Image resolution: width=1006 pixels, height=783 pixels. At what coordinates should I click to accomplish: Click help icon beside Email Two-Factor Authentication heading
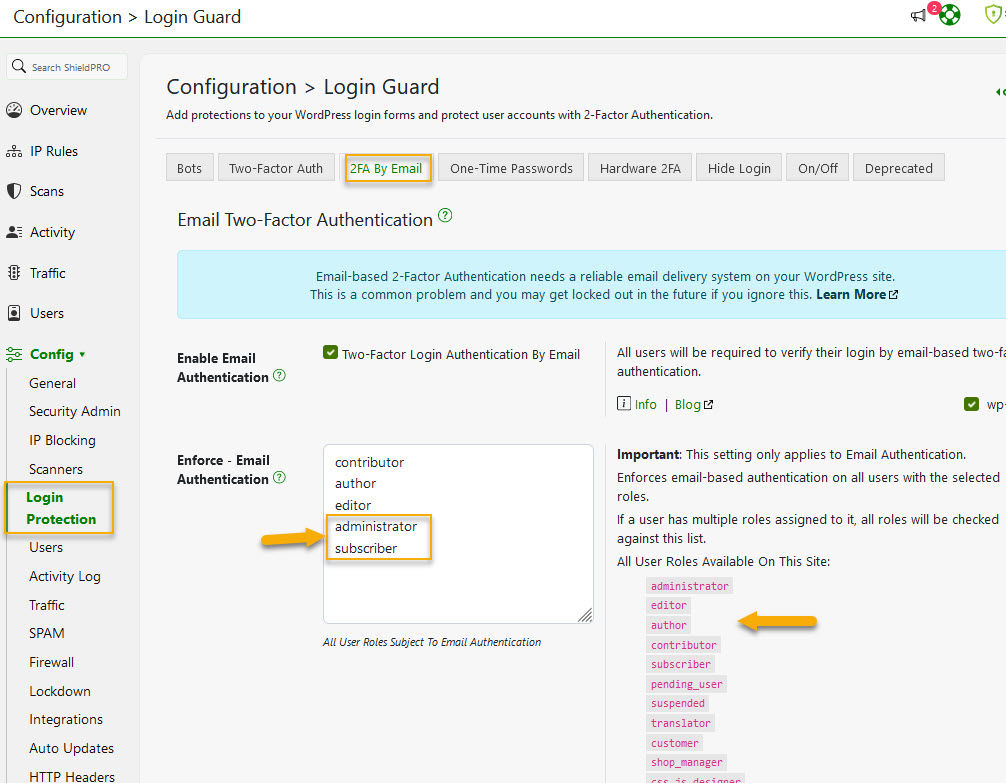[x=445, y=216]
